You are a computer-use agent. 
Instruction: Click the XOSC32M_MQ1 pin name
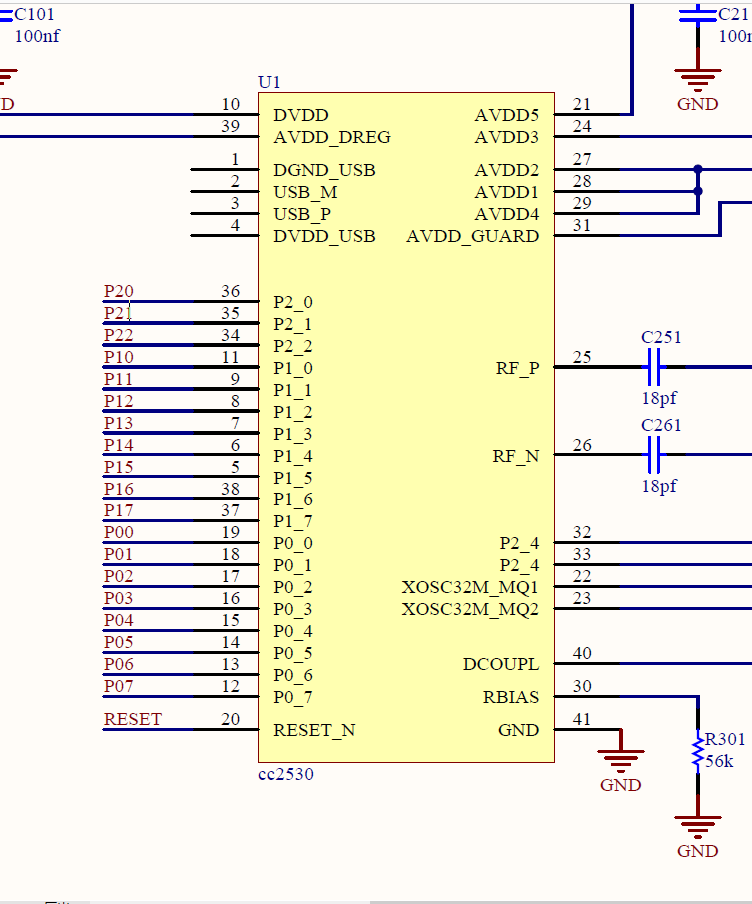[x=470, y=587]
